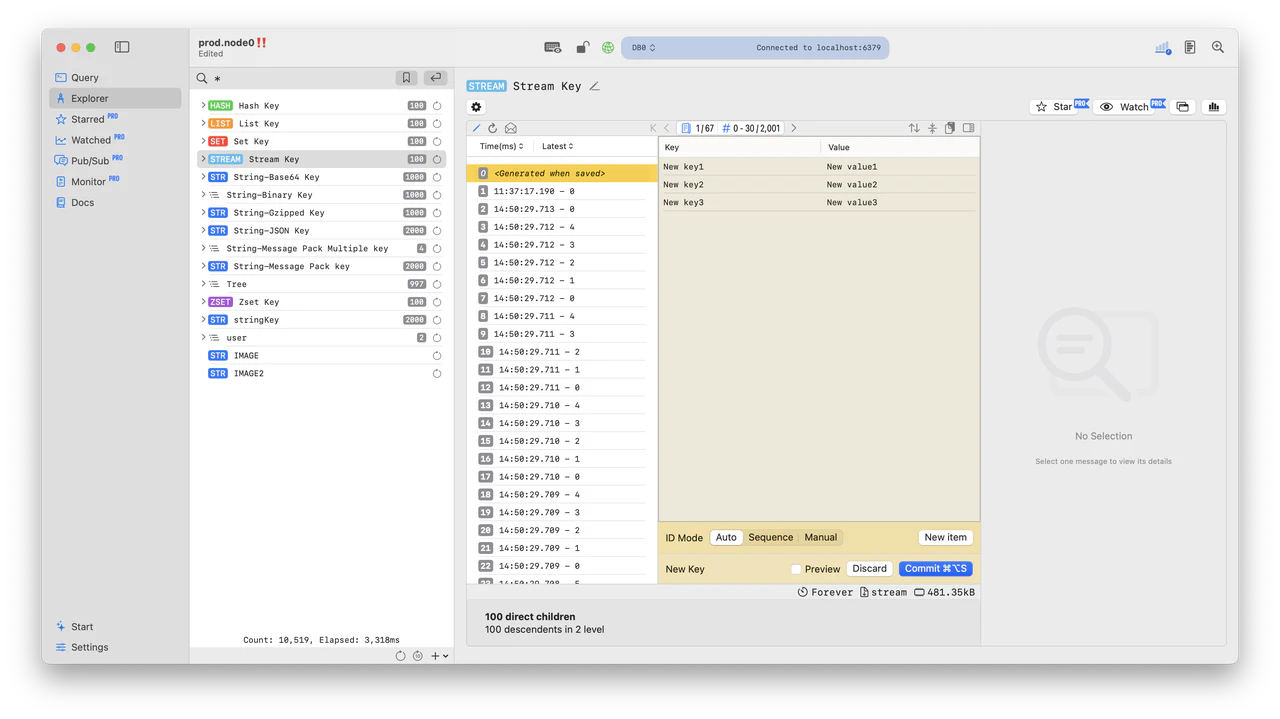Refresh the stream message list
Viewport: 1280px width, 719px height.
[492, 128]
